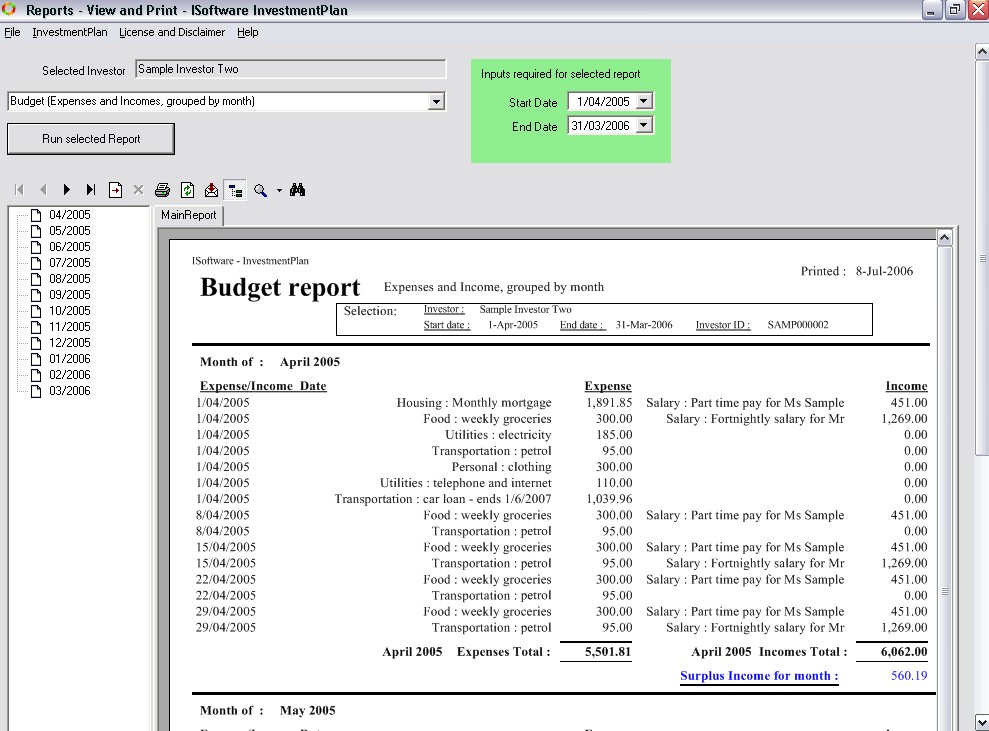Click the Income column header
The height and width of the screenshot is (731, 989).
tap(906, 386)
